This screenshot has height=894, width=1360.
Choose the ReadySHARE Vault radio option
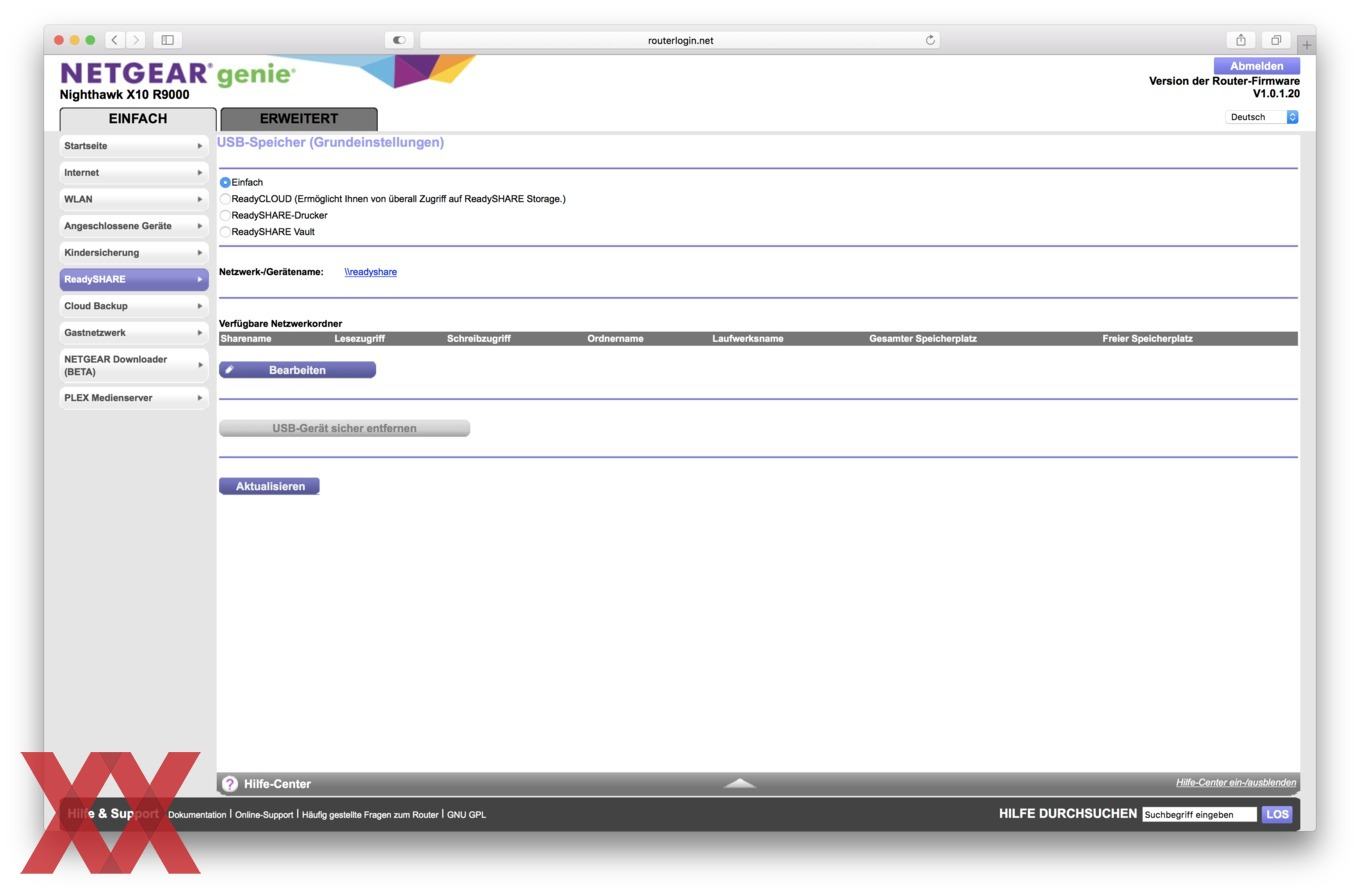225,232
